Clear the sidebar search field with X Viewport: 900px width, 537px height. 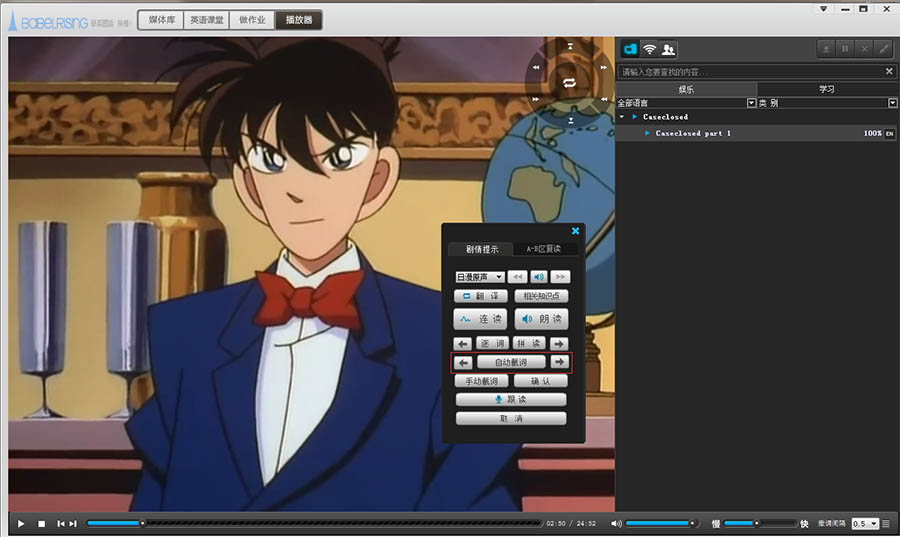click(889, 72)
